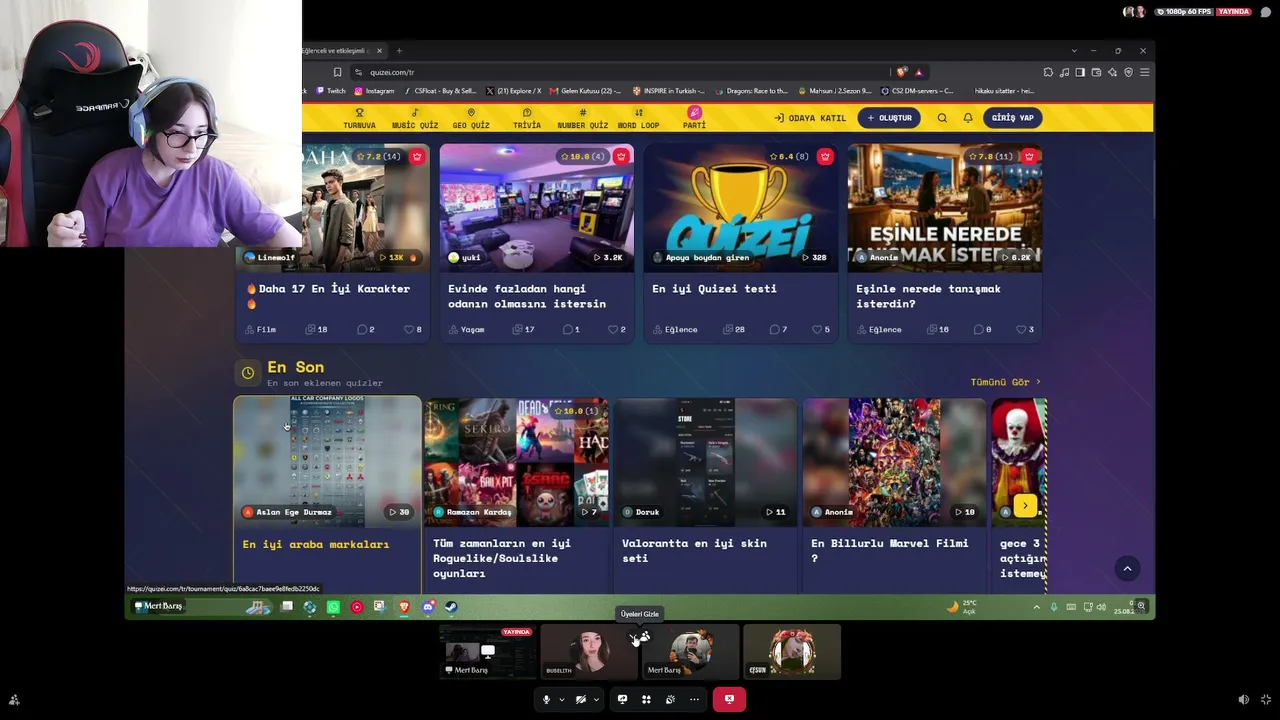1280x720 pixels.
Task: Click the crown badge on Eşinle nerede card
Action: click(x=1029, y=156)
